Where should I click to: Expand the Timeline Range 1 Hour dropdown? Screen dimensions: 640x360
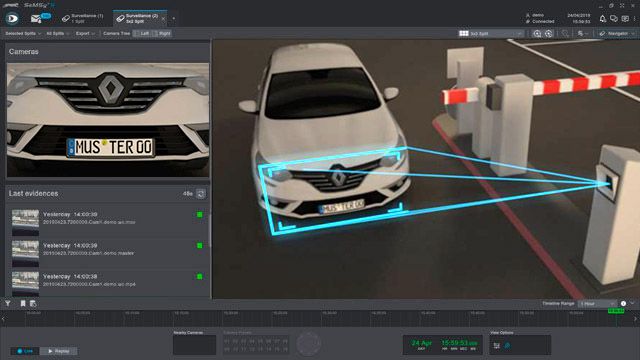point(598,304)
